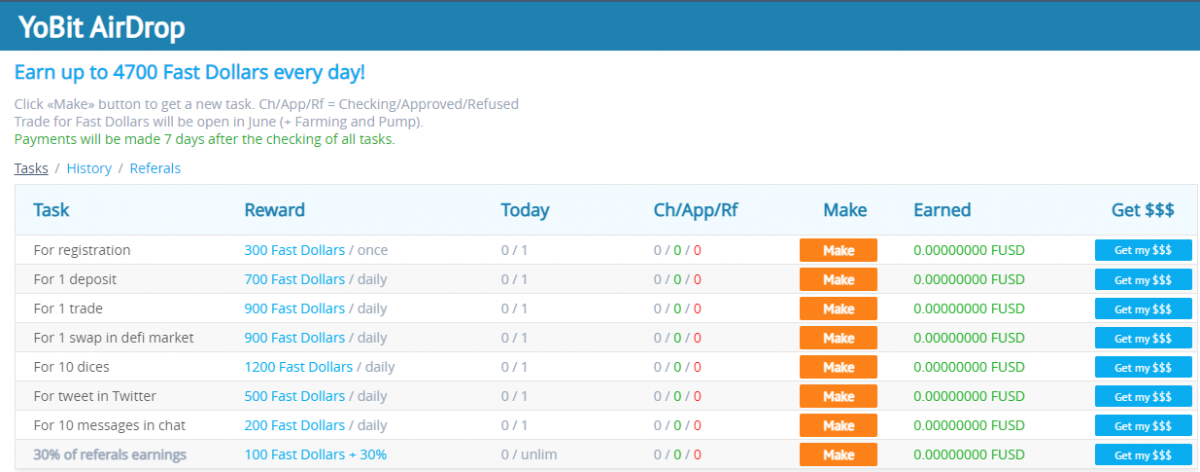Click the Make column header
This screenshot has width=1200, height=472.
[x=845, y=210]
